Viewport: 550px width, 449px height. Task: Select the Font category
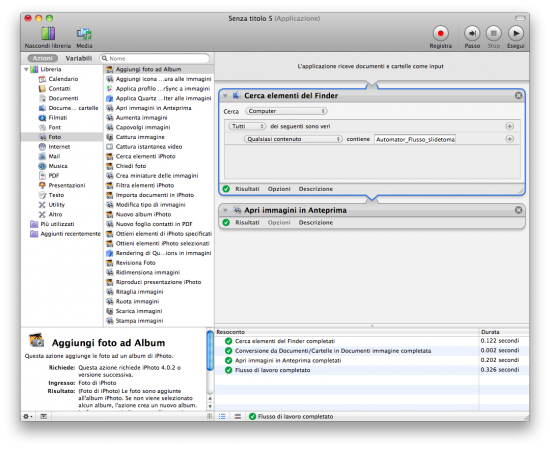[54, 127]
